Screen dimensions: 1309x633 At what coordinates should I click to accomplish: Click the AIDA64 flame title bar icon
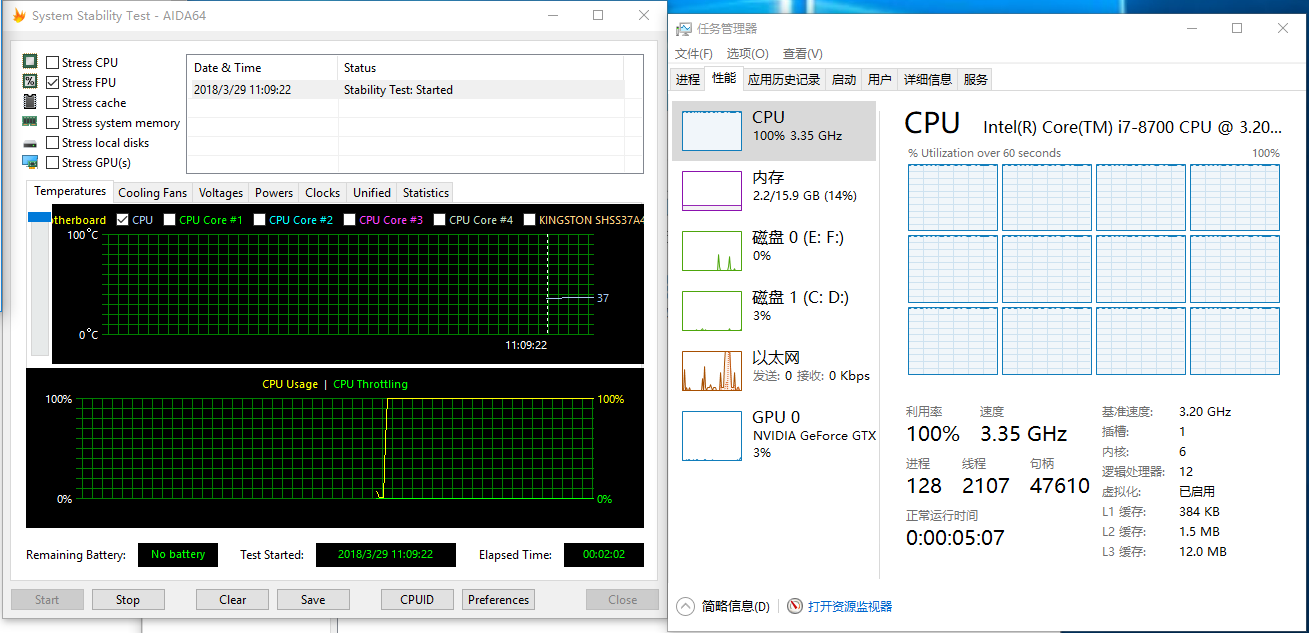point(18,16)
